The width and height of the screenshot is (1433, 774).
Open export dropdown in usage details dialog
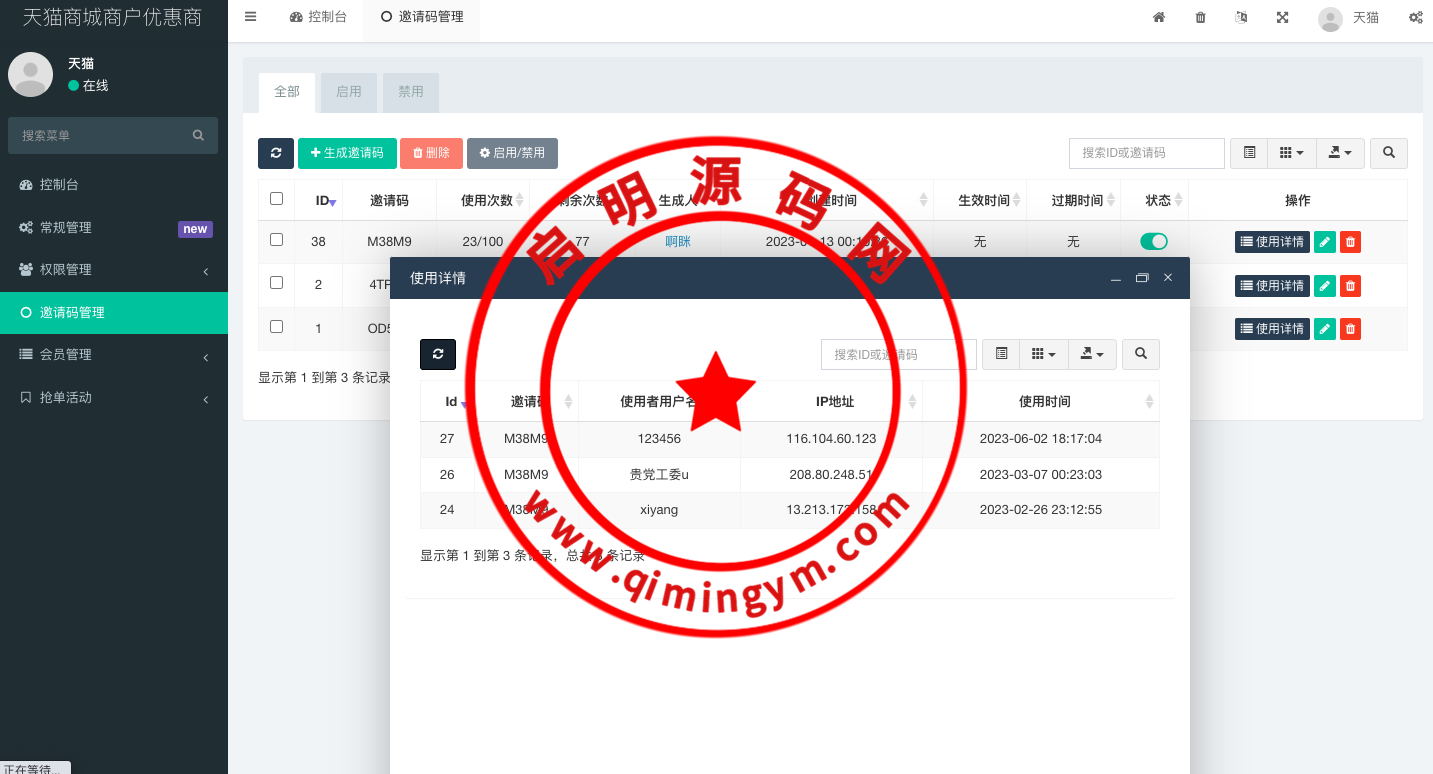(1092, 354)
